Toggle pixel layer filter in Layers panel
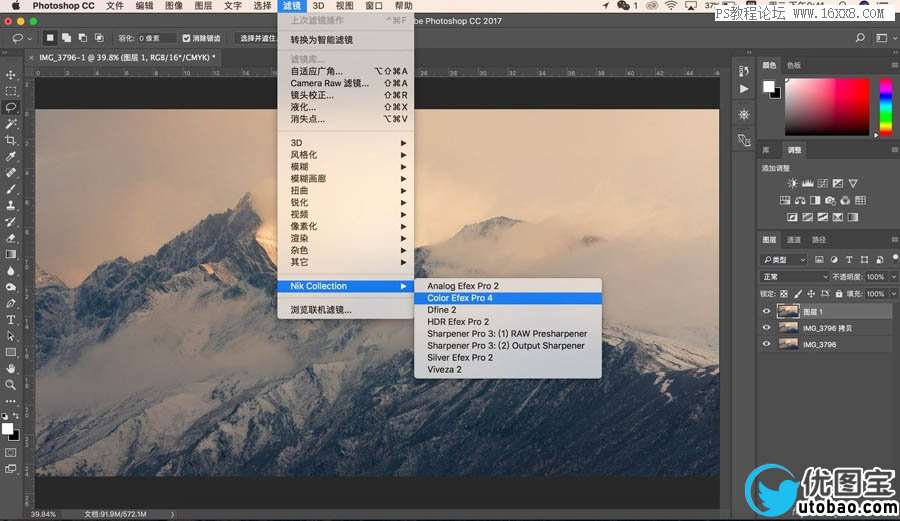The width and height of the screenshot is (900, 521). point(819,260)
